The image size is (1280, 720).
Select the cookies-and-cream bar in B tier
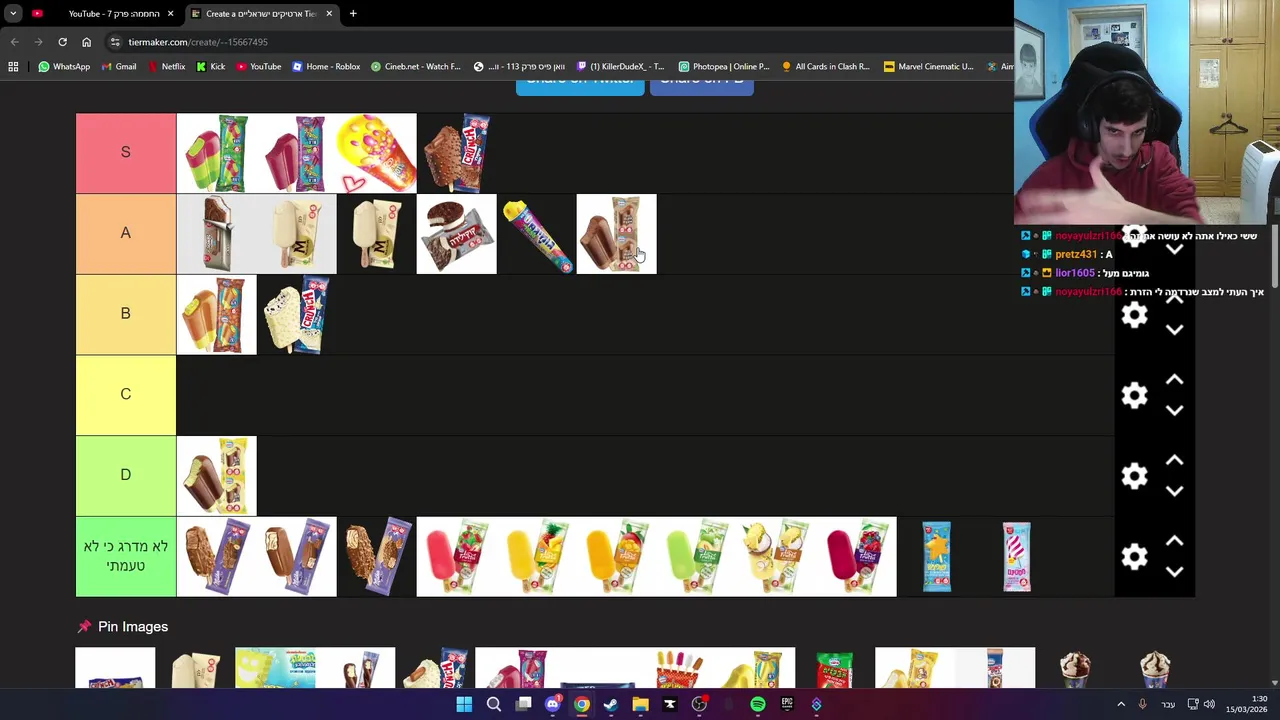click(297, 315)
